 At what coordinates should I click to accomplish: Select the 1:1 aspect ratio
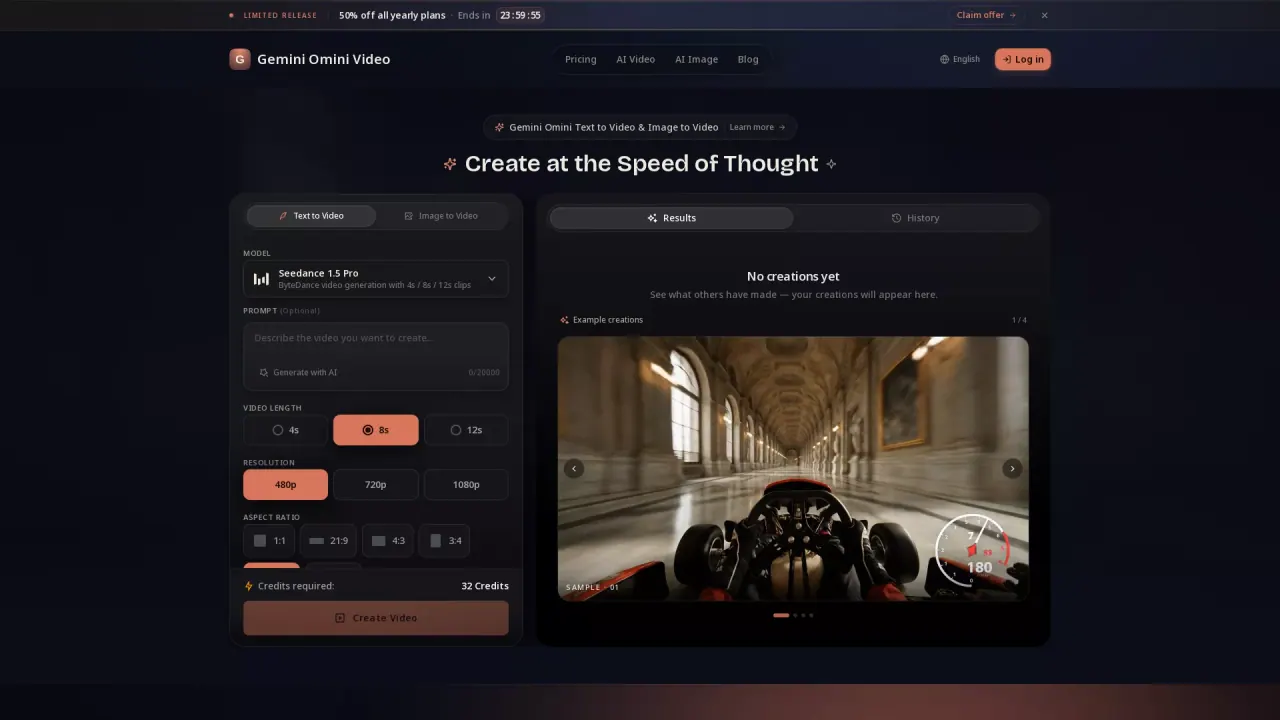click(270, 540)
